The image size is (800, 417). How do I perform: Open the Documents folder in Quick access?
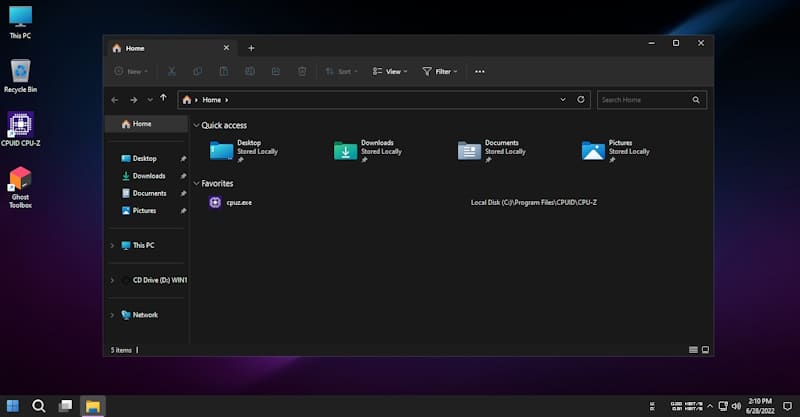point(470,150)
